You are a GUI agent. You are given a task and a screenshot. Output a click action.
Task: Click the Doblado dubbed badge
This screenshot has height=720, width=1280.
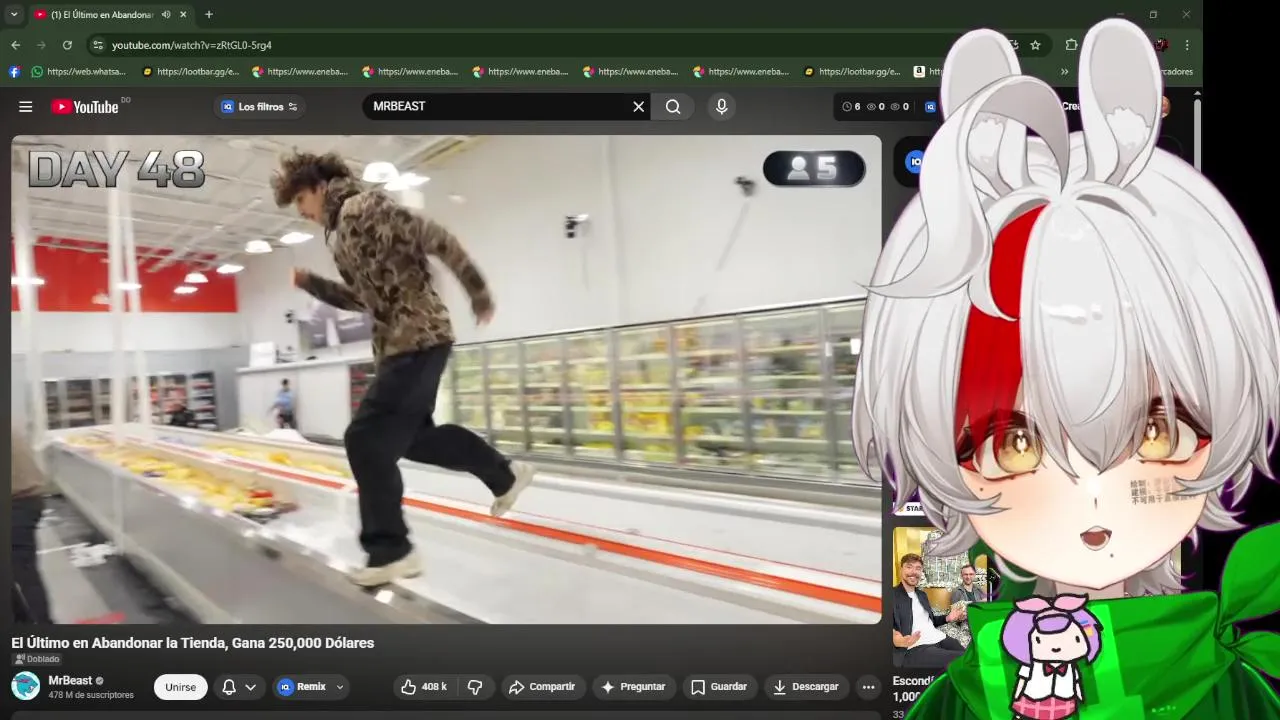37,659
